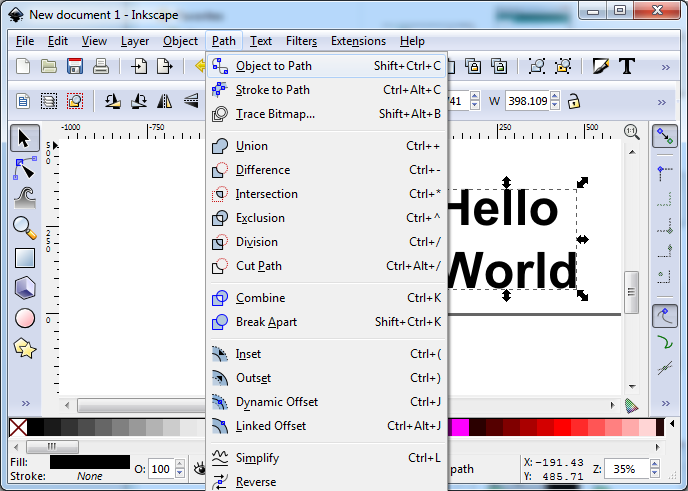This screenshot has width=688, height=491.
Task: Open the palette menu arrow
Action: 672,423
